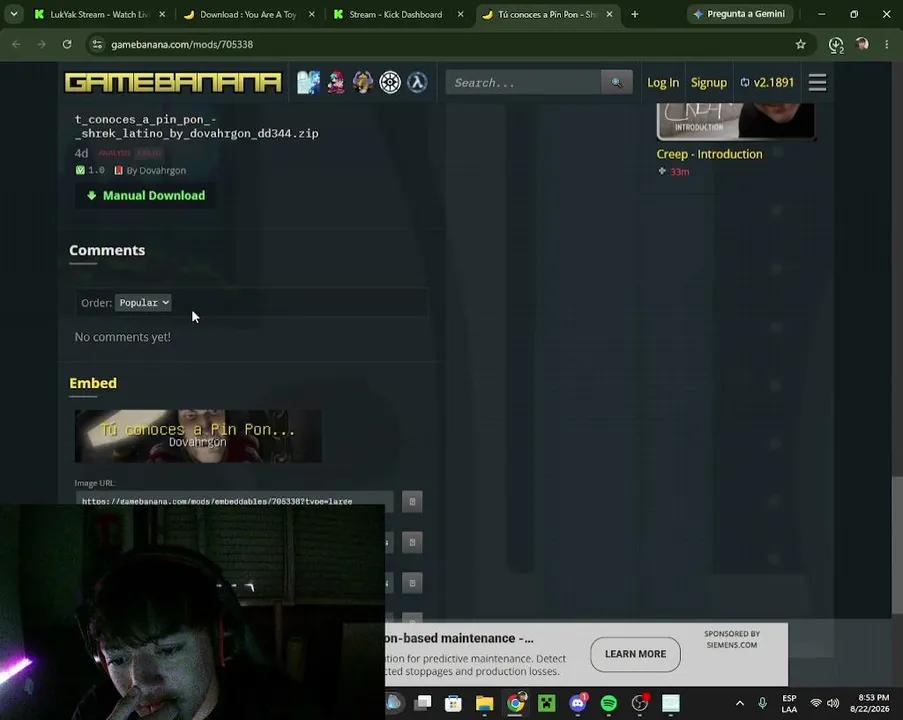Click the magnifier search button
The height and width of the screenshot is (720, 903).
tap(617, 82)
